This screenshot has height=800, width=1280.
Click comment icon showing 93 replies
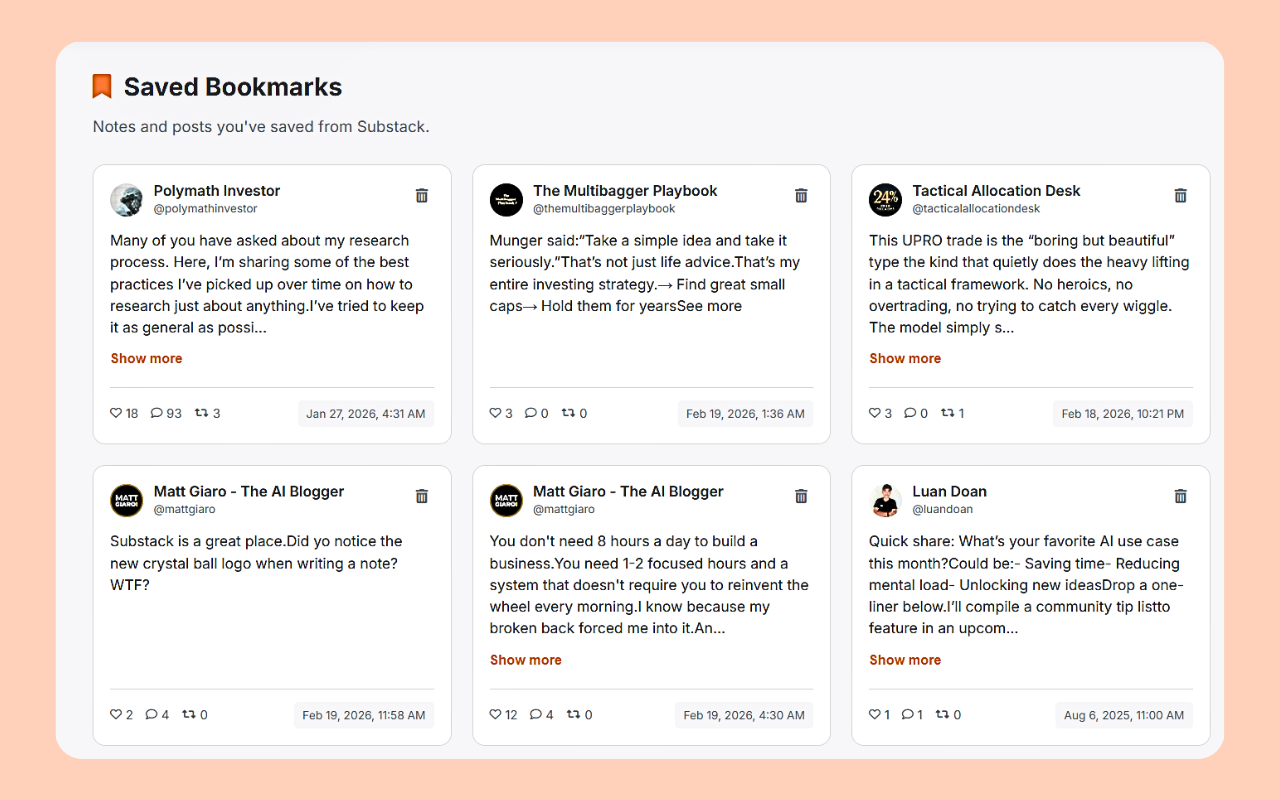(x=156, y=413)
